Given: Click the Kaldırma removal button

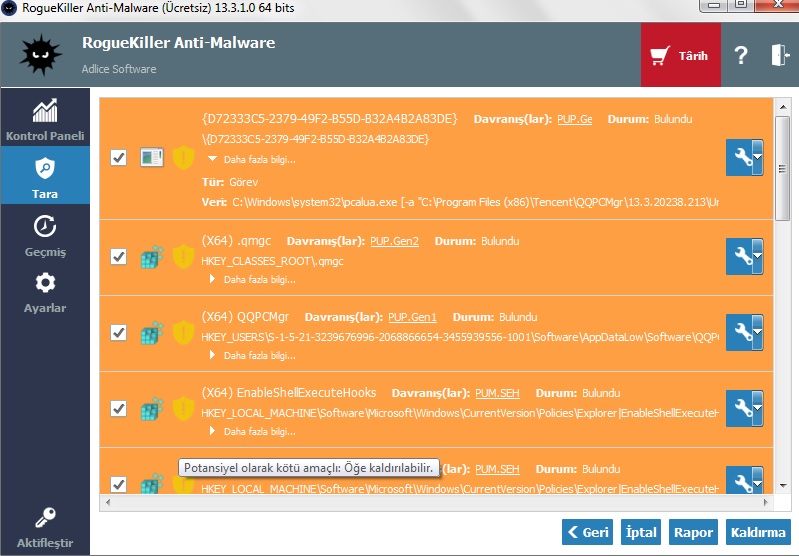Looking at the screenshot, I should [x=758, y=532].
